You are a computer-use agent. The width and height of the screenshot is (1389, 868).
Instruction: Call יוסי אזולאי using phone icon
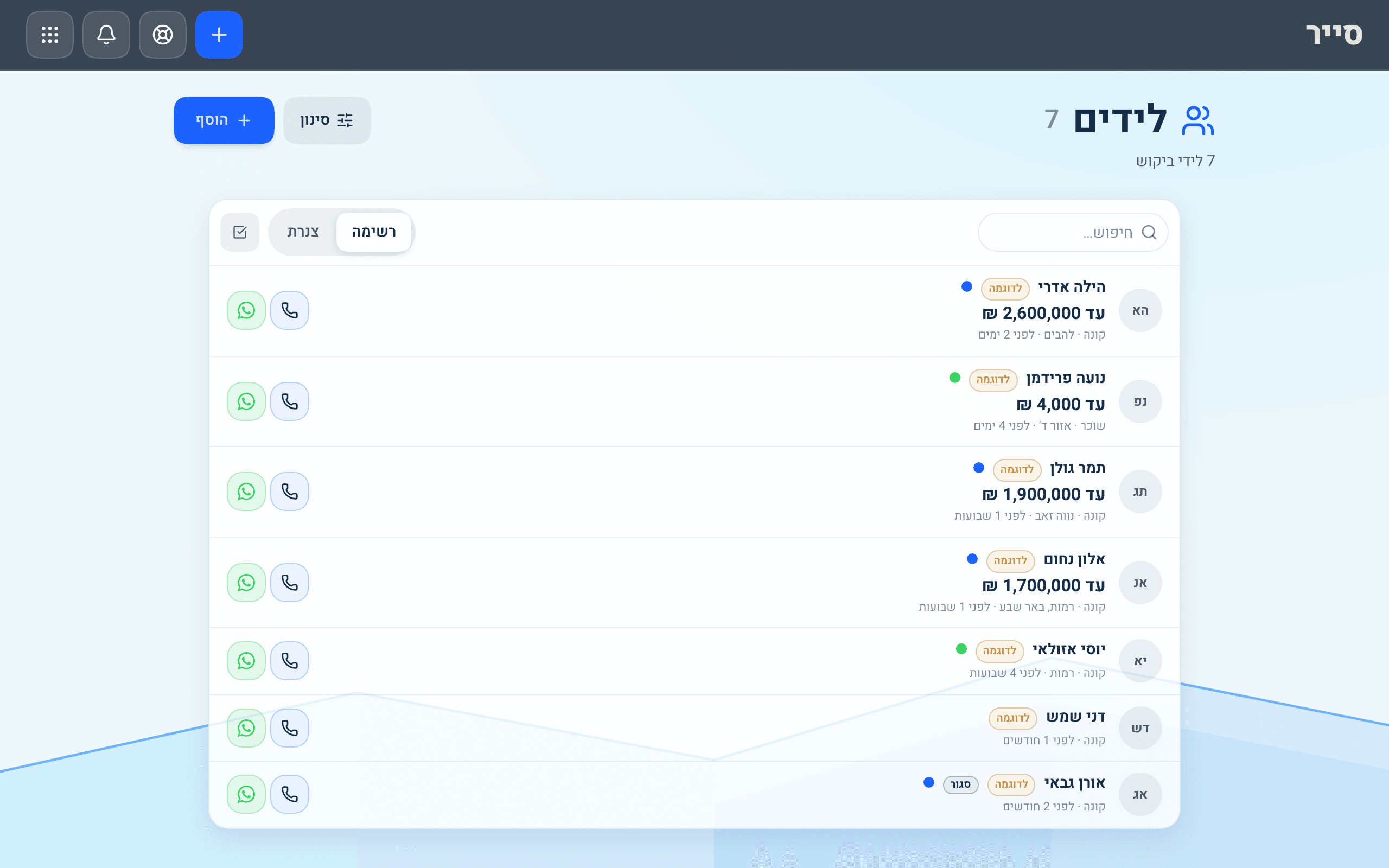coord(289,661)
